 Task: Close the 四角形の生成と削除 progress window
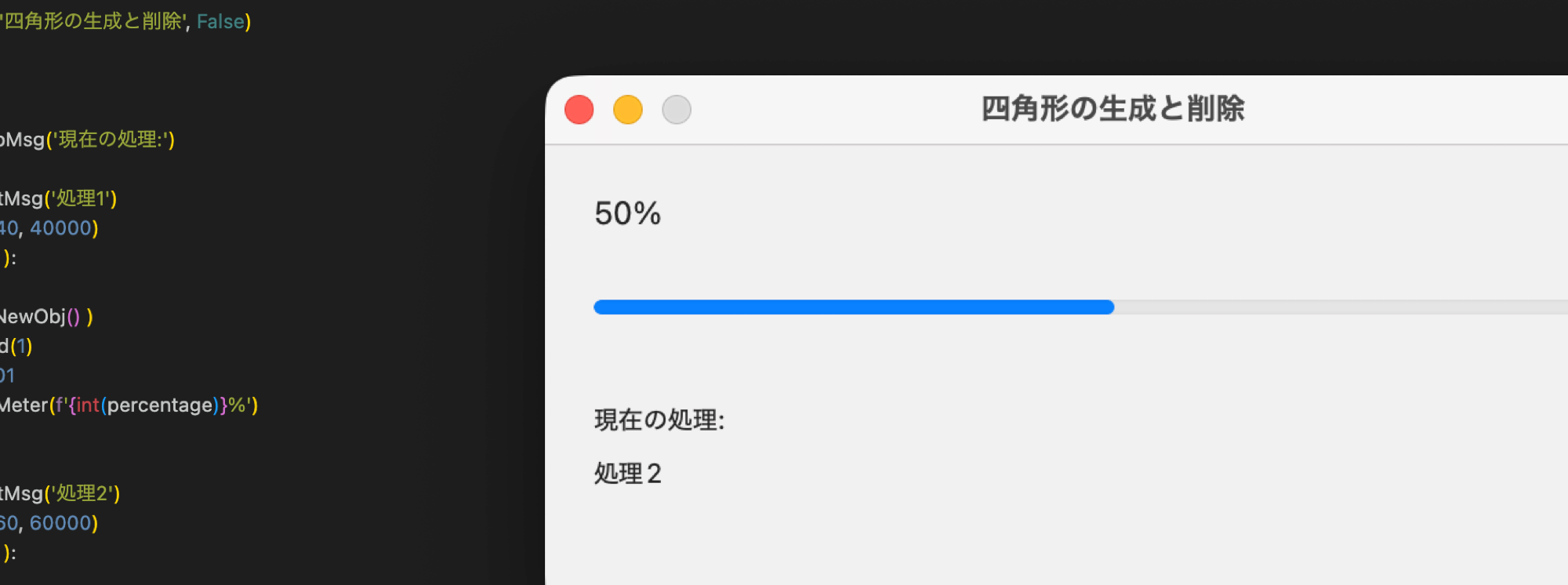point(579,110)
